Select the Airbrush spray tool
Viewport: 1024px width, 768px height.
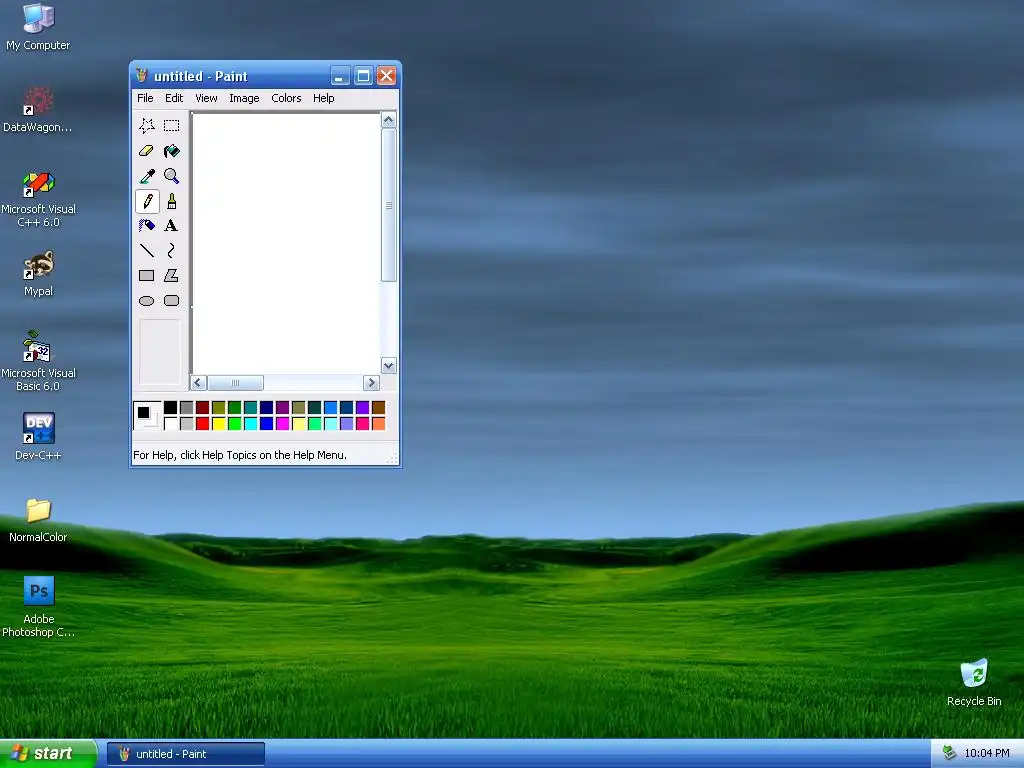point(147,226)
